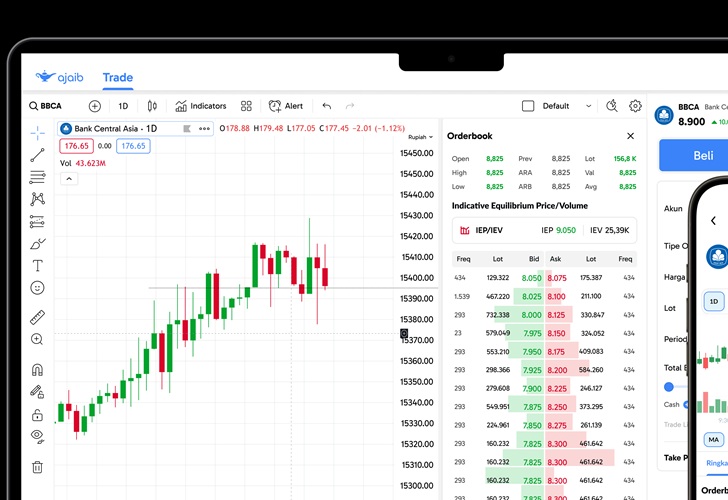The image size is (728, 500).
Task: Select the ruler measure tool
Action: click(38, 317)
